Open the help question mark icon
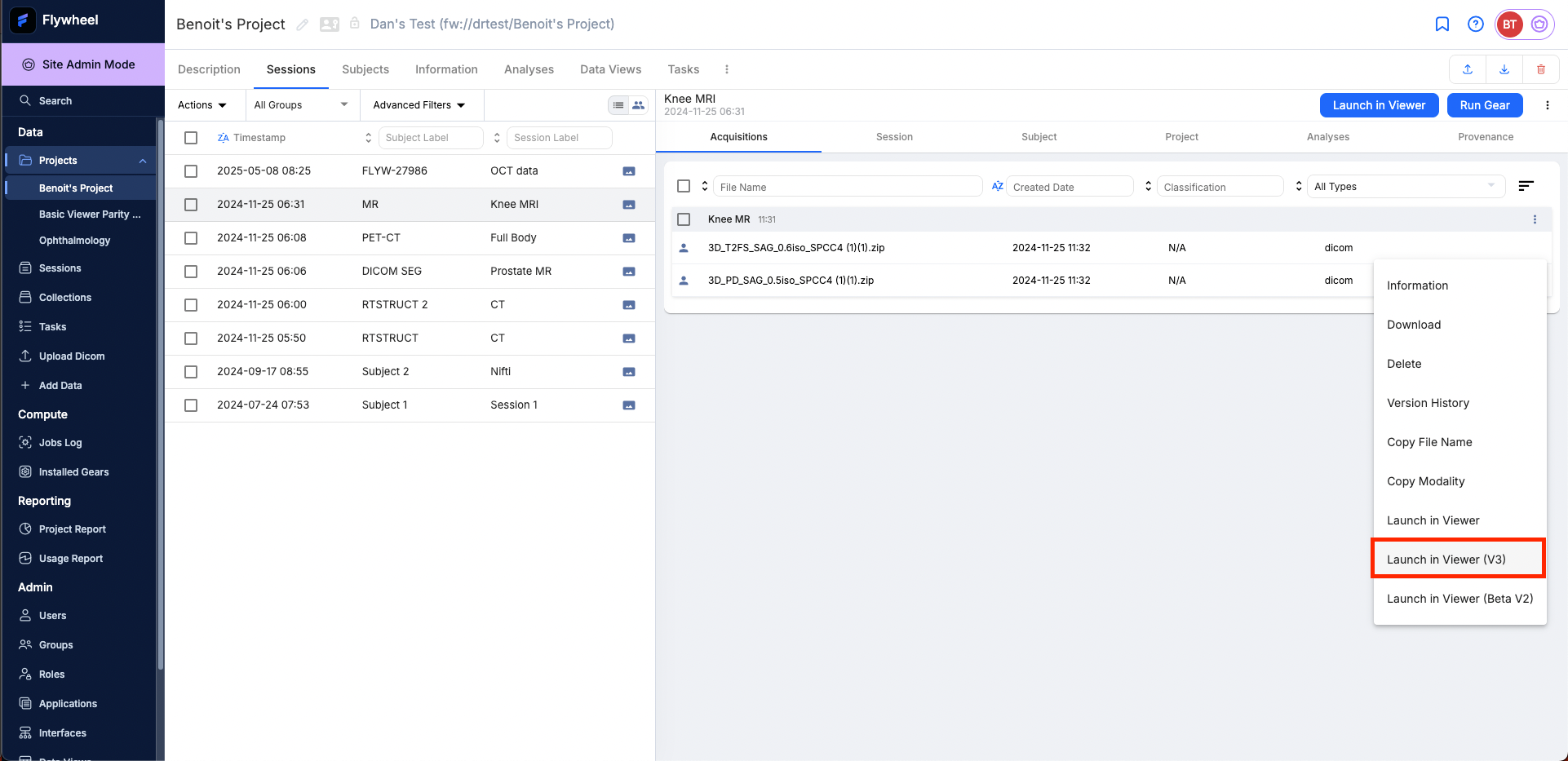 coord(1476,24)
